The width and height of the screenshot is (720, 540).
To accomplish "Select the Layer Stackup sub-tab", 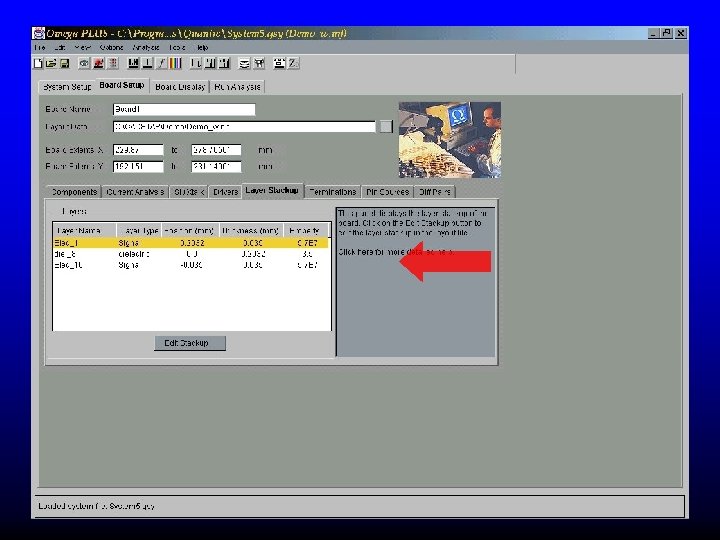I will pyautogui.click(x=272, y=191).
